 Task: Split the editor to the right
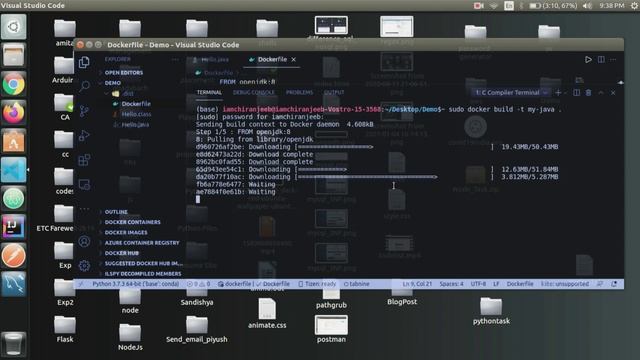[601, 60]
